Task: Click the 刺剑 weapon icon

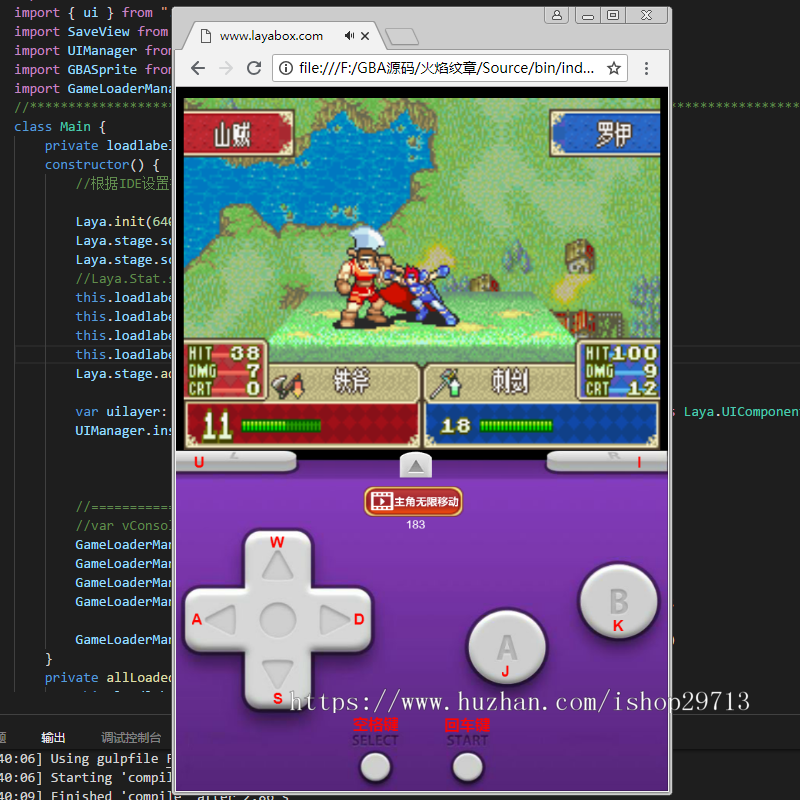Action: coord(446,384)
